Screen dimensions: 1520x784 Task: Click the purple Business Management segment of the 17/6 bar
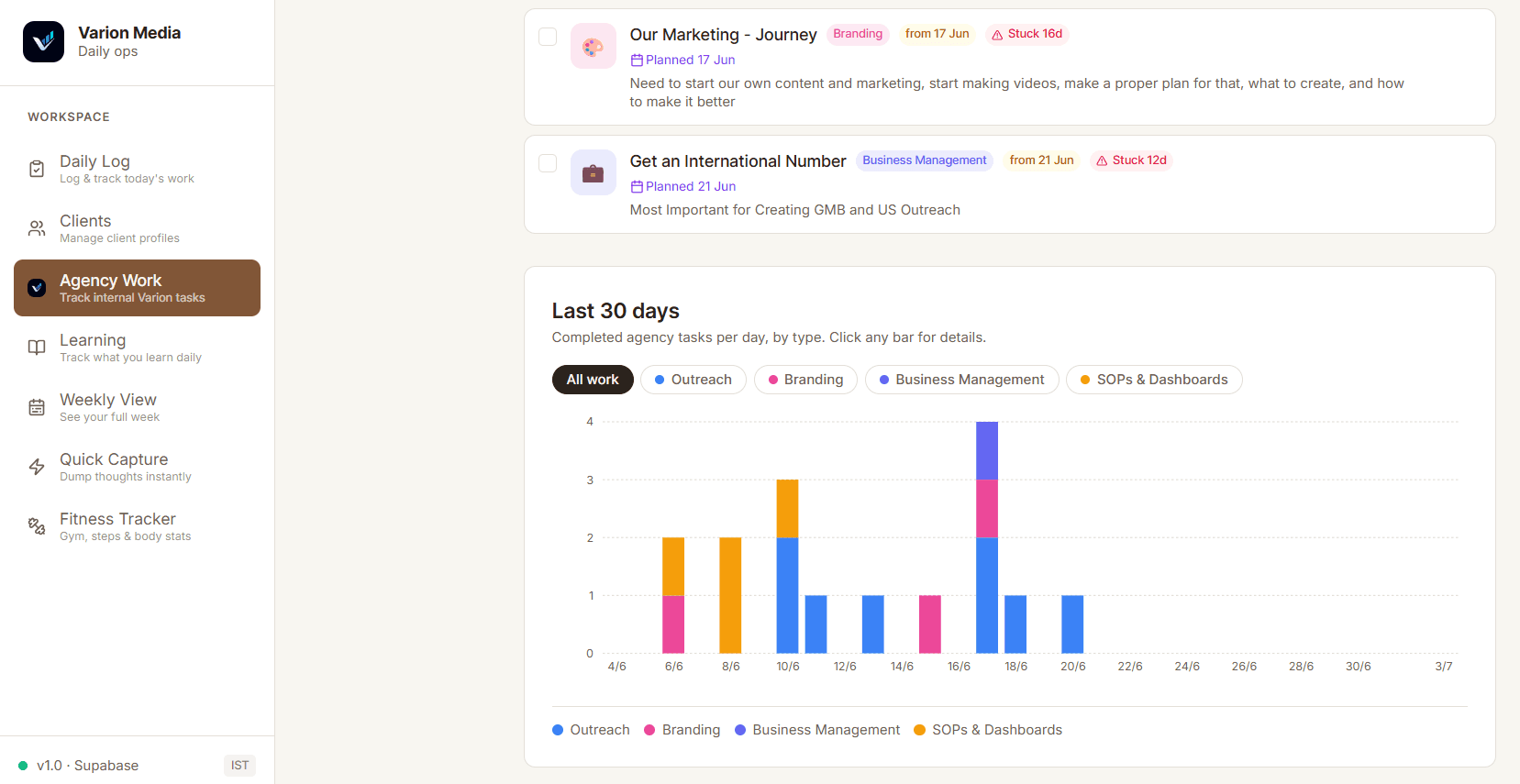click(987, 450)
